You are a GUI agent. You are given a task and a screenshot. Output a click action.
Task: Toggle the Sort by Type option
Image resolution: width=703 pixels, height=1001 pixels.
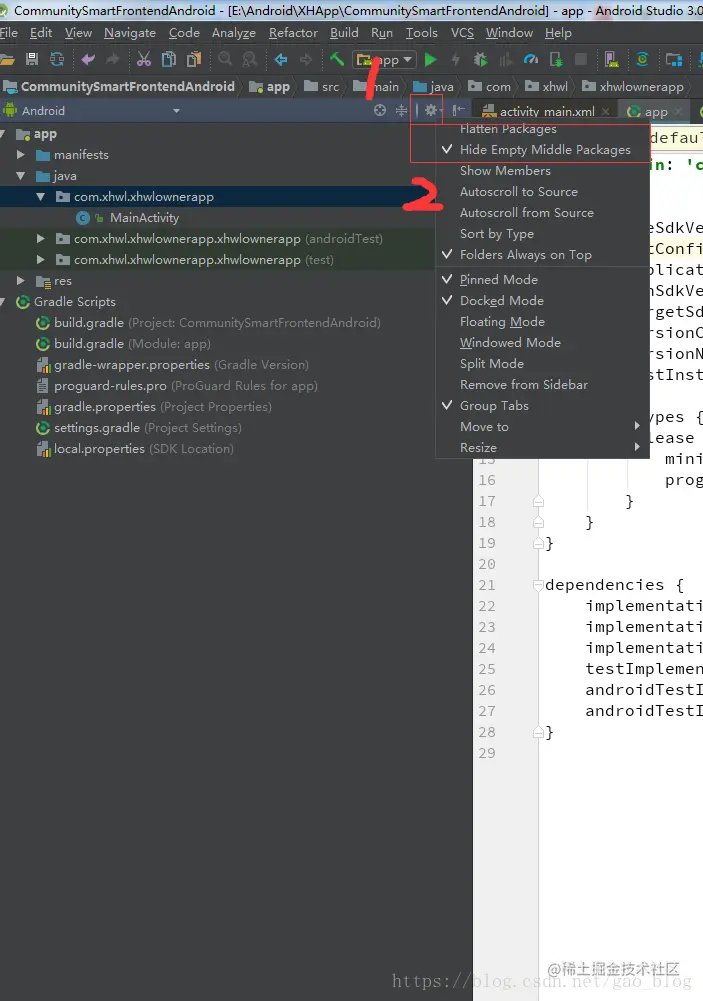click(x=543, y=234)
